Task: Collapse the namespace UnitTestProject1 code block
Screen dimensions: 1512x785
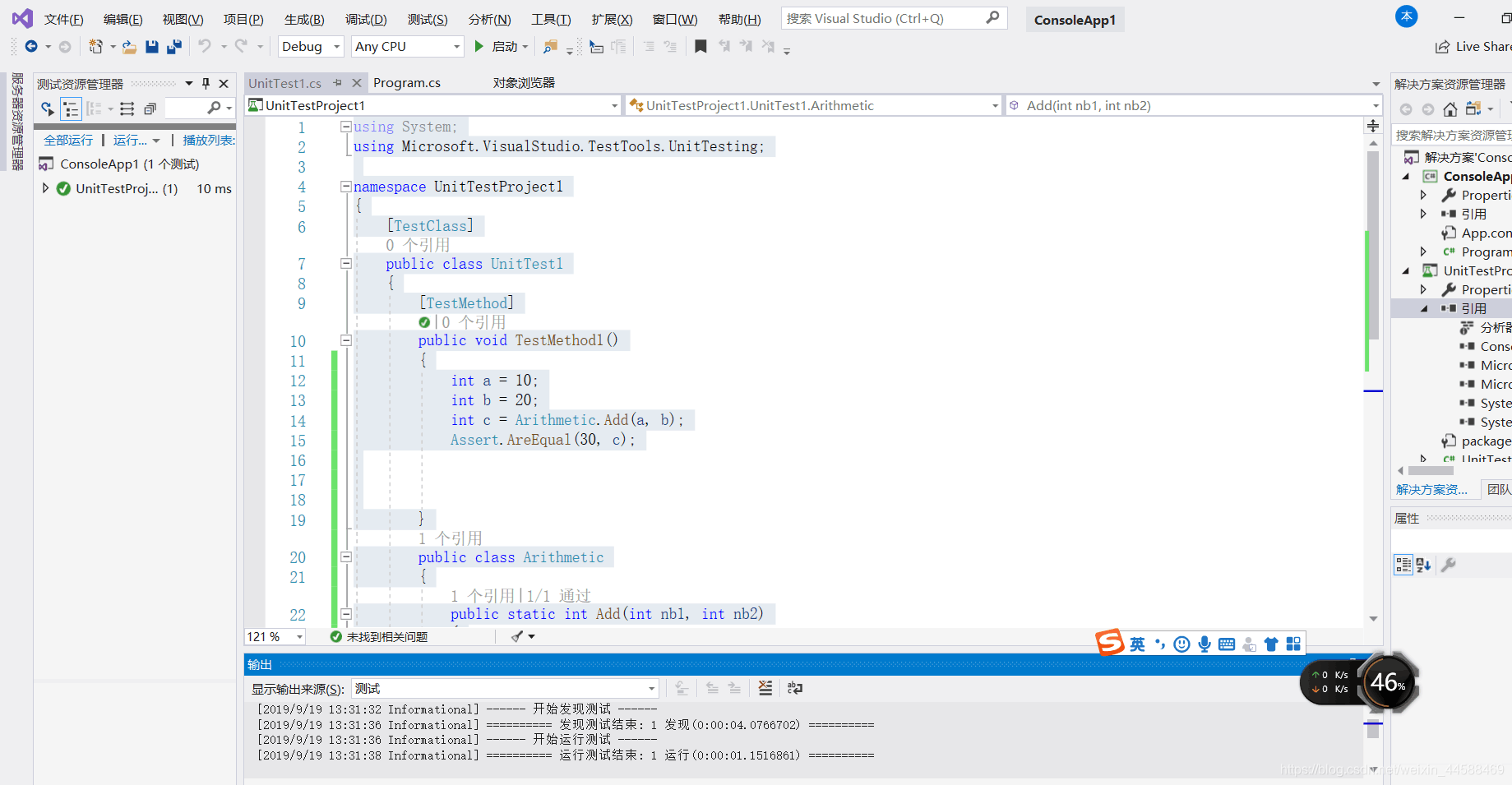Action: pos(346,187)
